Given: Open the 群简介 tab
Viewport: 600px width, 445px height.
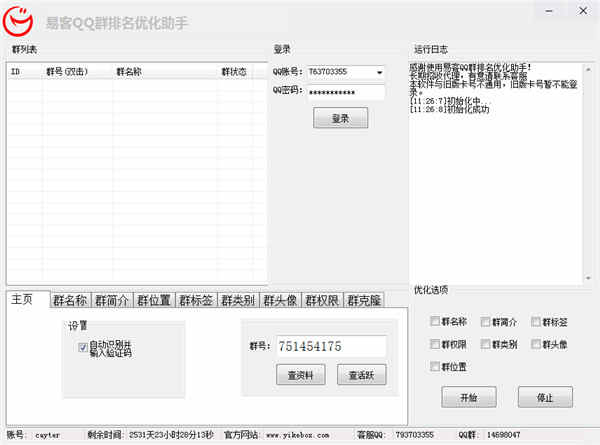Looking at the screenshot, I should point(112,300).
